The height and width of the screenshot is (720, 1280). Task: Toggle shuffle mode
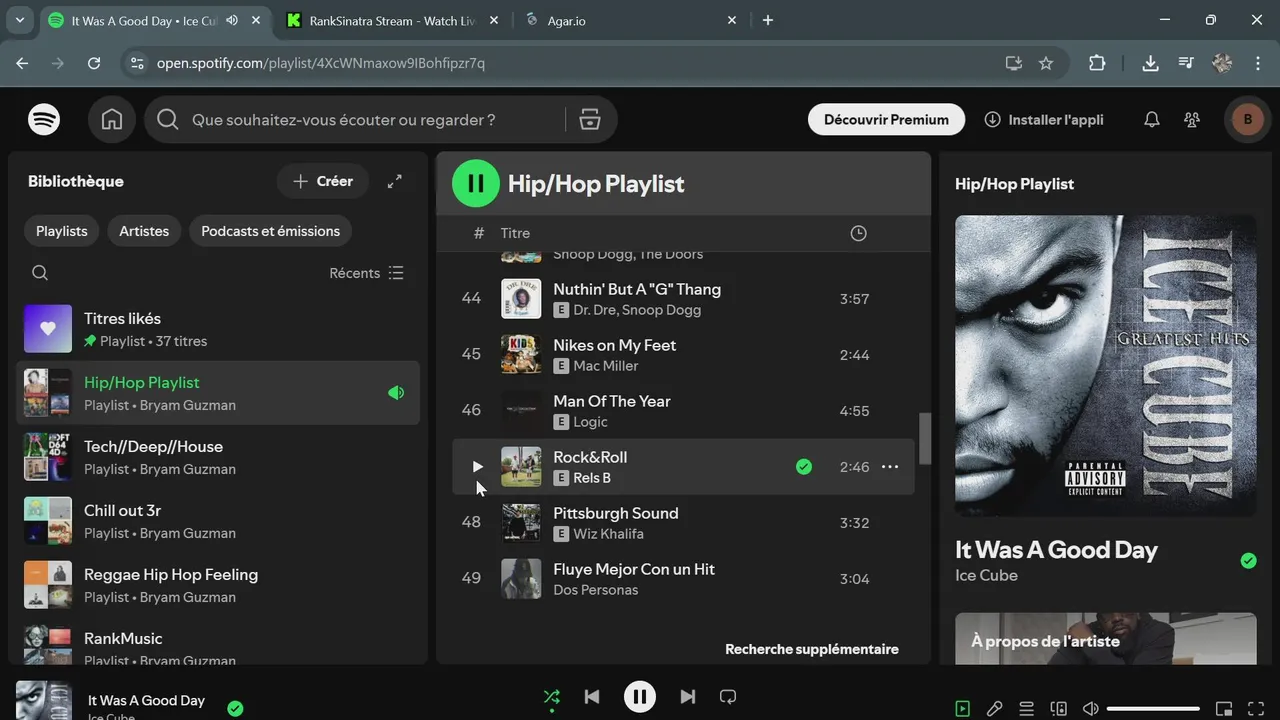point(552,697)
